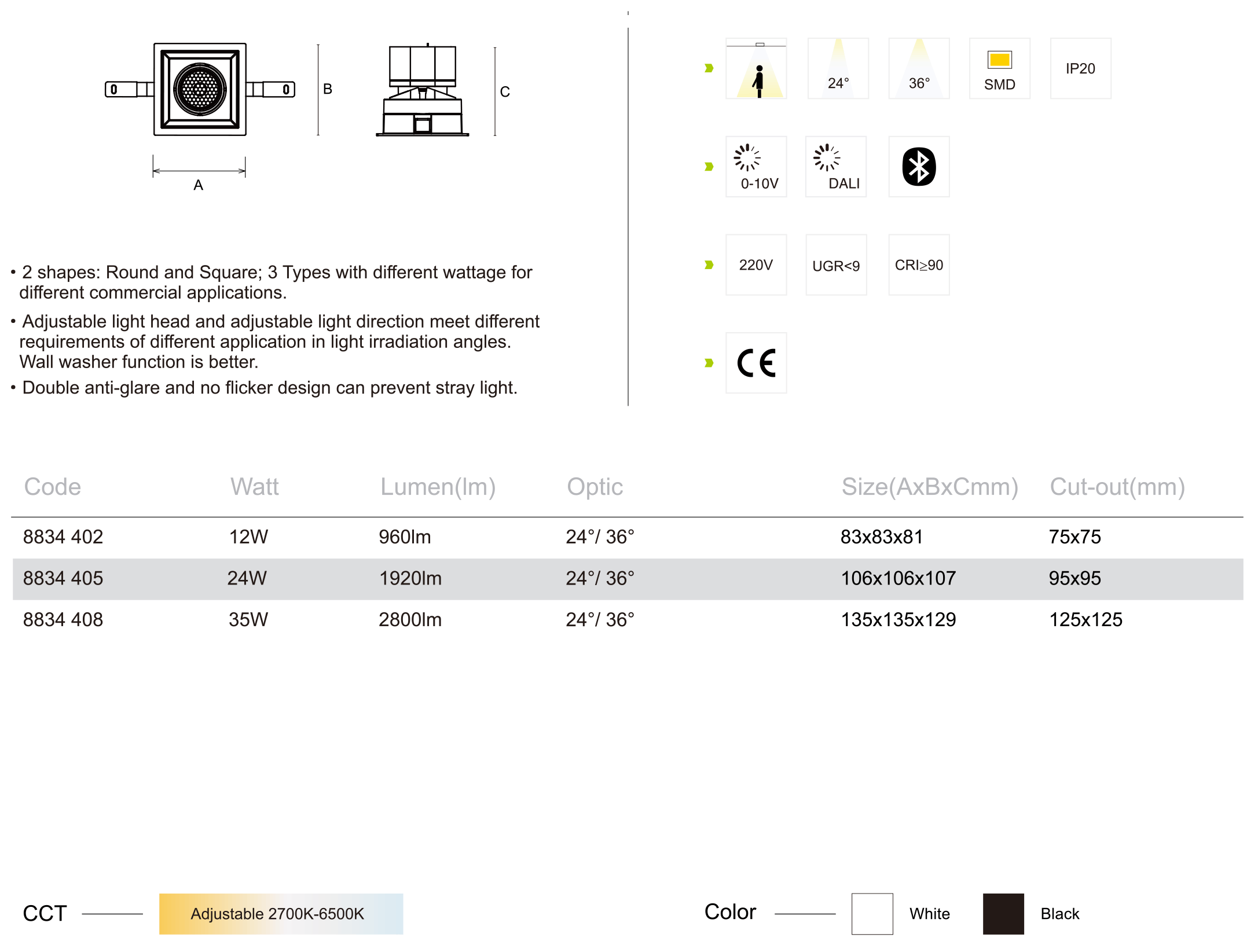Click the DALI dimming icon
1258x952 pixels.
836,167
